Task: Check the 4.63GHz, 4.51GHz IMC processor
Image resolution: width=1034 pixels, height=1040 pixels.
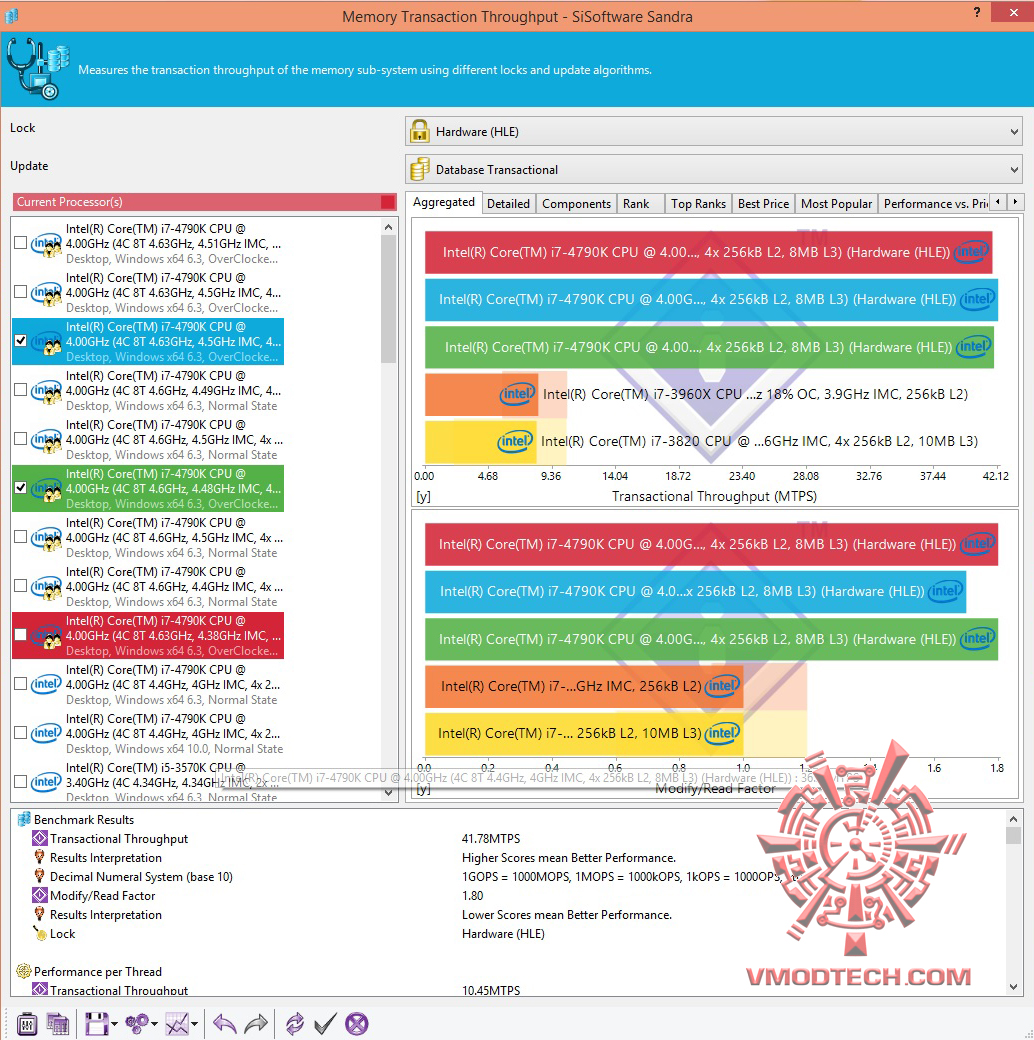Action: pyautogui.click(x=21, y=243)
